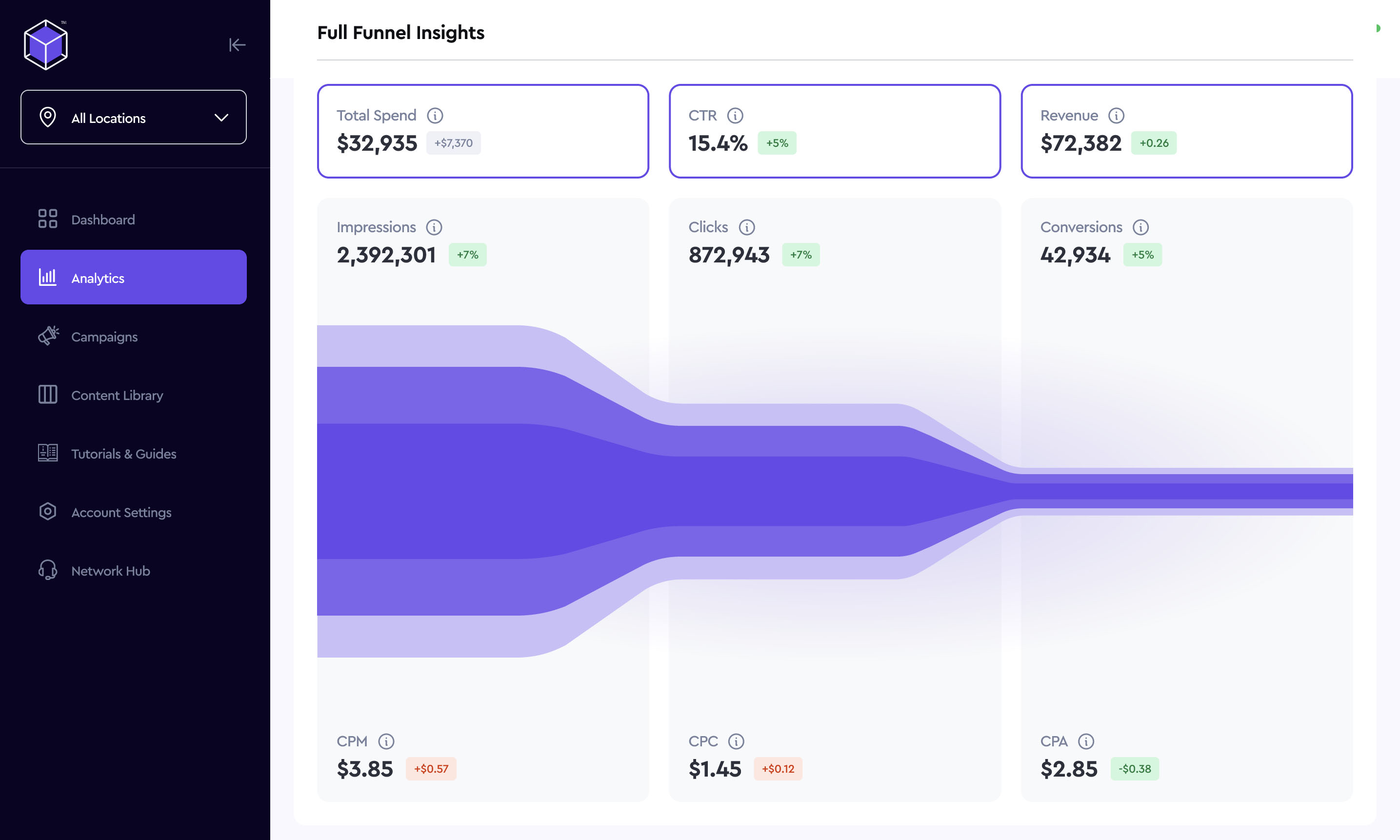Show the Impressions info tooltip

[x=434, y=227]
